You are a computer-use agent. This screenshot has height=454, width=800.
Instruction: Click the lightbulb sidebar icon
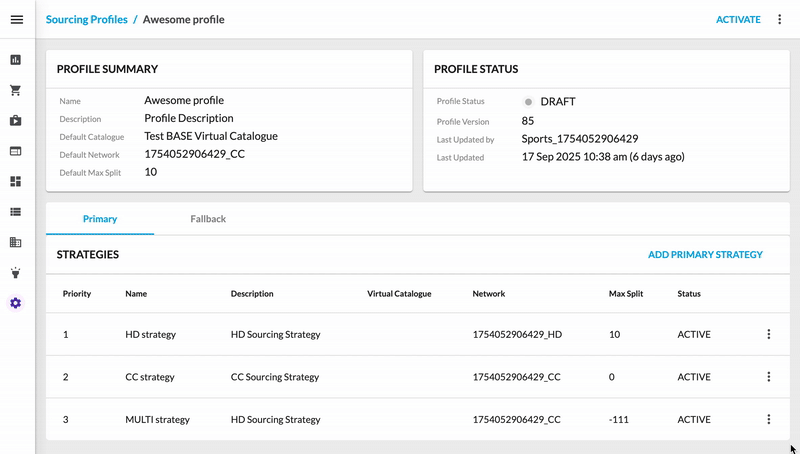16,273
